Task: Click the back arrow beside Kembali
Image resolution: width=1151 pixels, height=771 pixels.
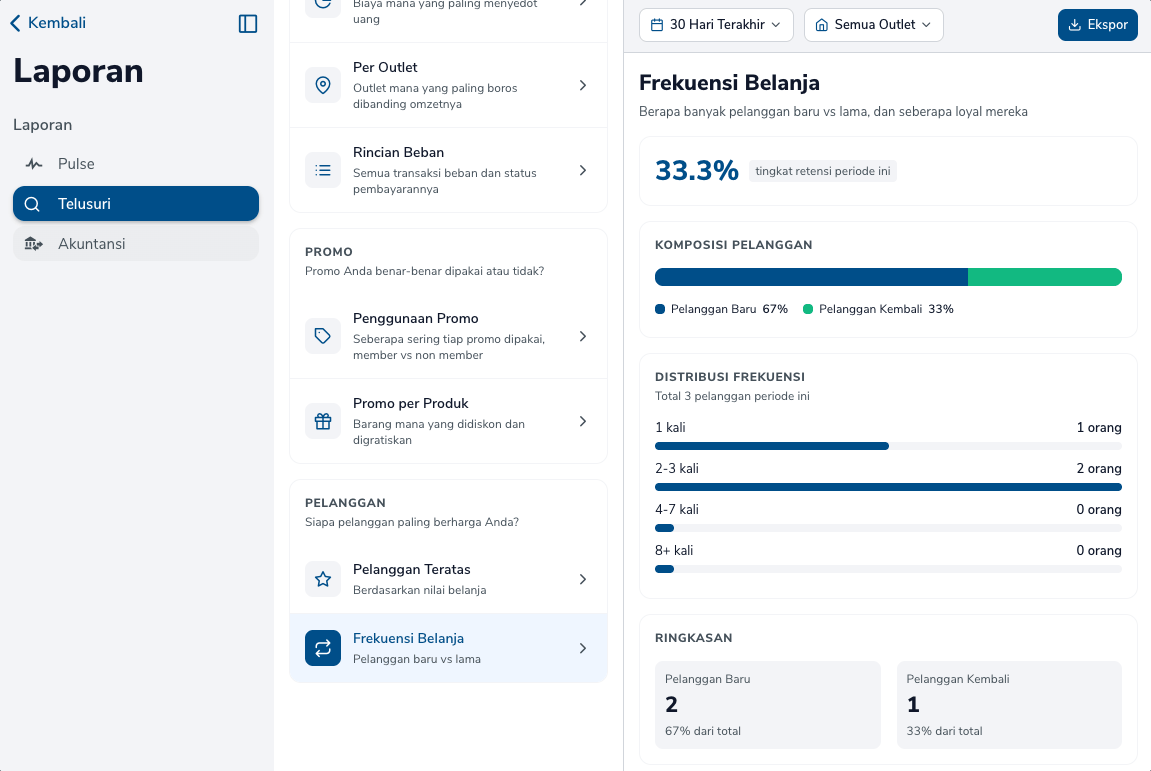Action: (x=15, y=23)
